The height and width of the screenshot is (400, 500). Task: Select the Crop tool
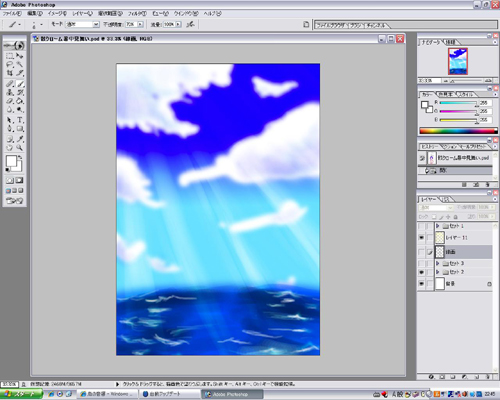pos(10,73)
